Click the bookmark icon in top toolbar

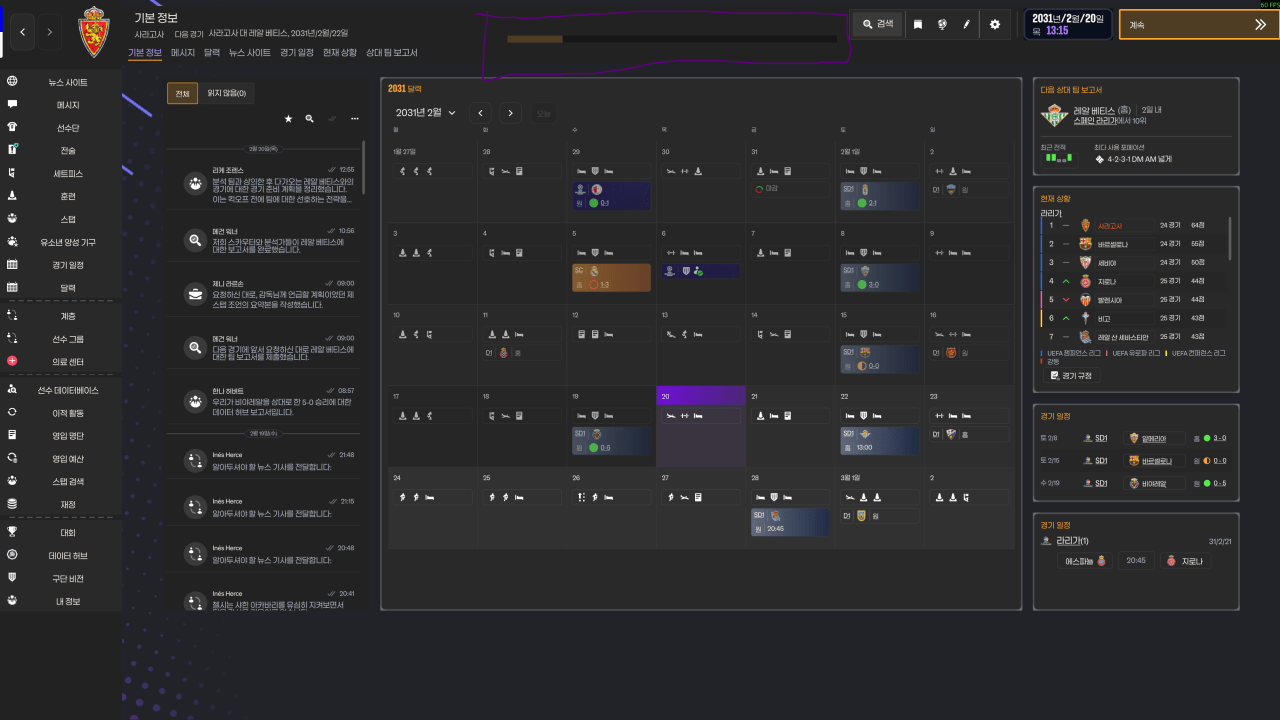coord(918,25)
